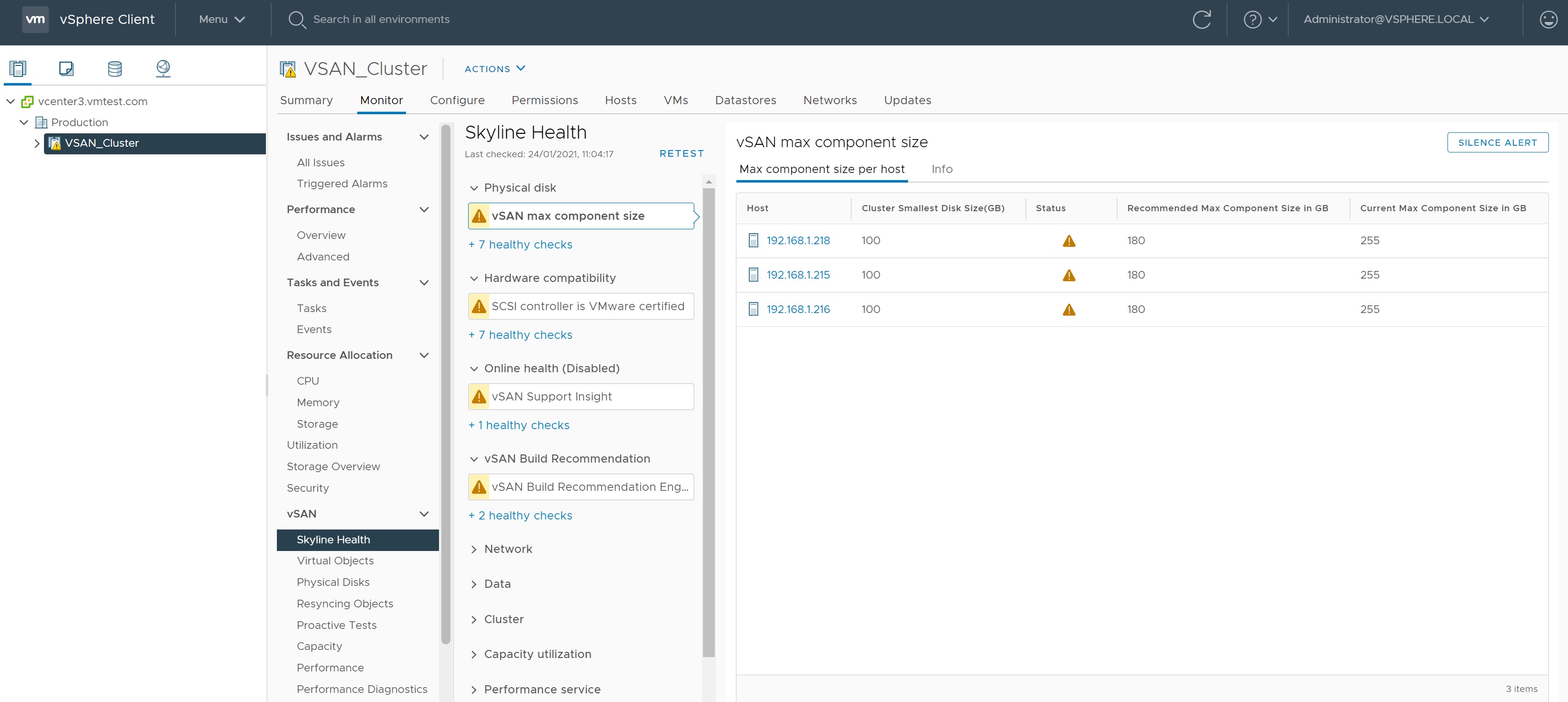Collapse the Tasks and Events section
This screenshot has height=702, width=1568.
click(x=424, y=282)
